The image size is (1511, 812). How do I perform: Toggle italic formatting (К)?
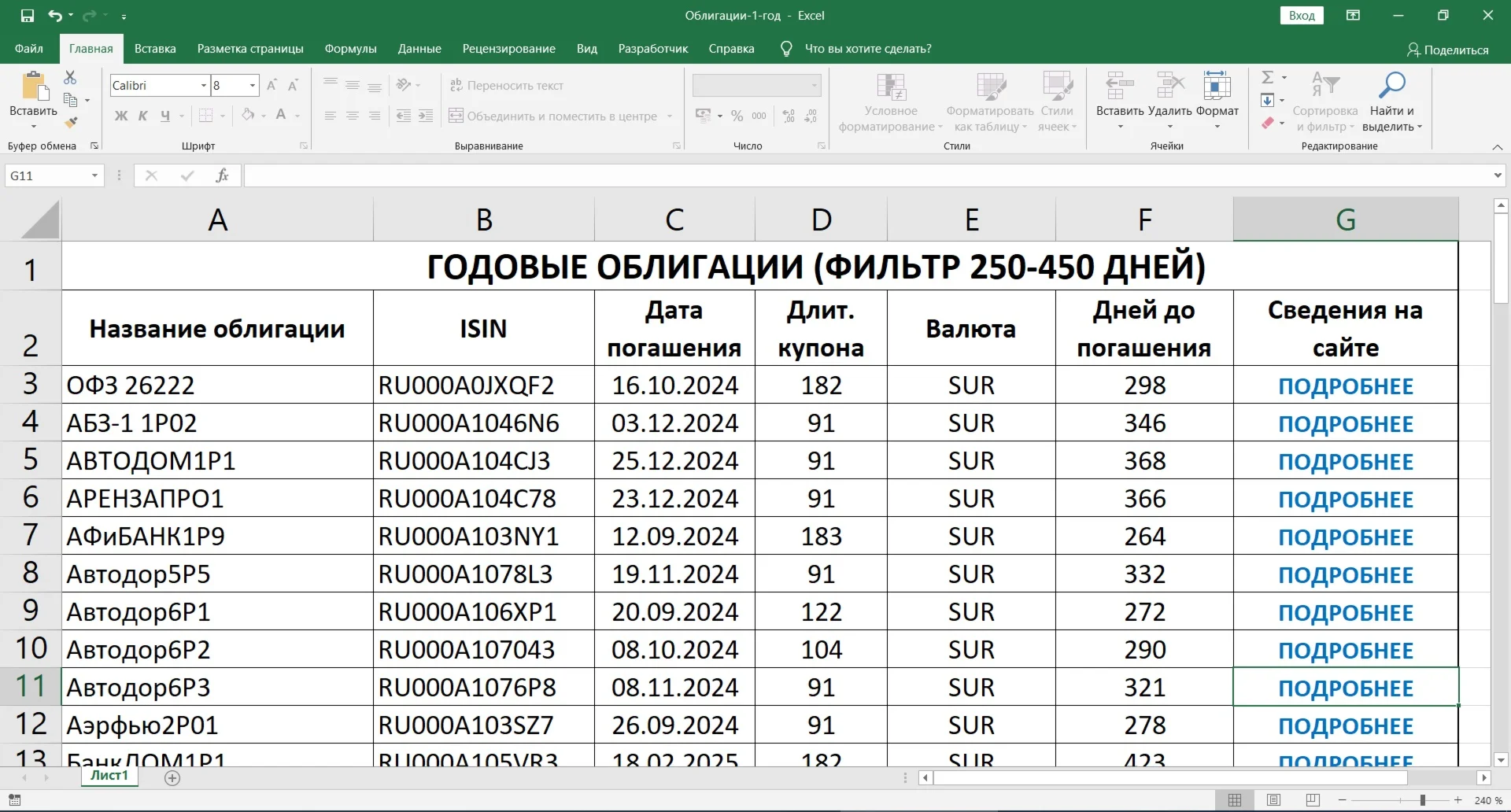point(142,116)
